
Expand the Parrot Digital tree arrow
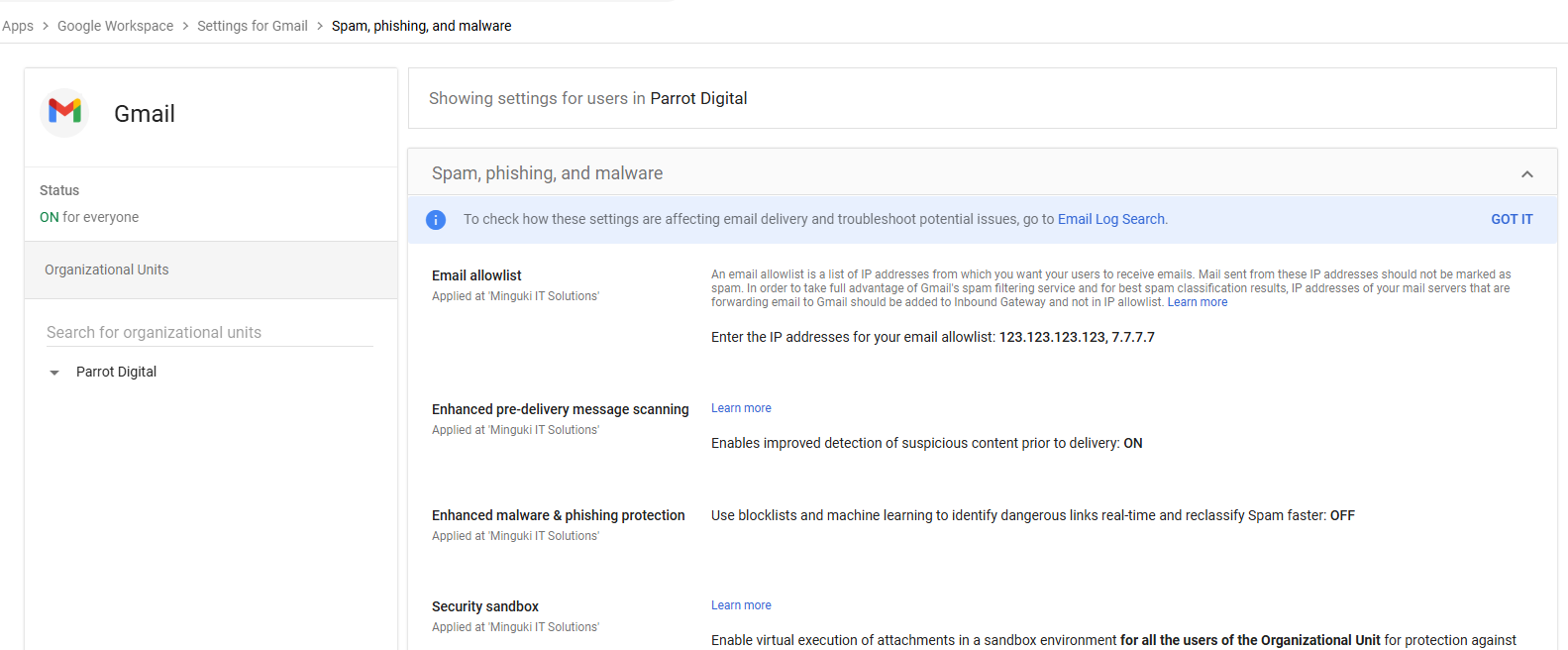[54, 373]
